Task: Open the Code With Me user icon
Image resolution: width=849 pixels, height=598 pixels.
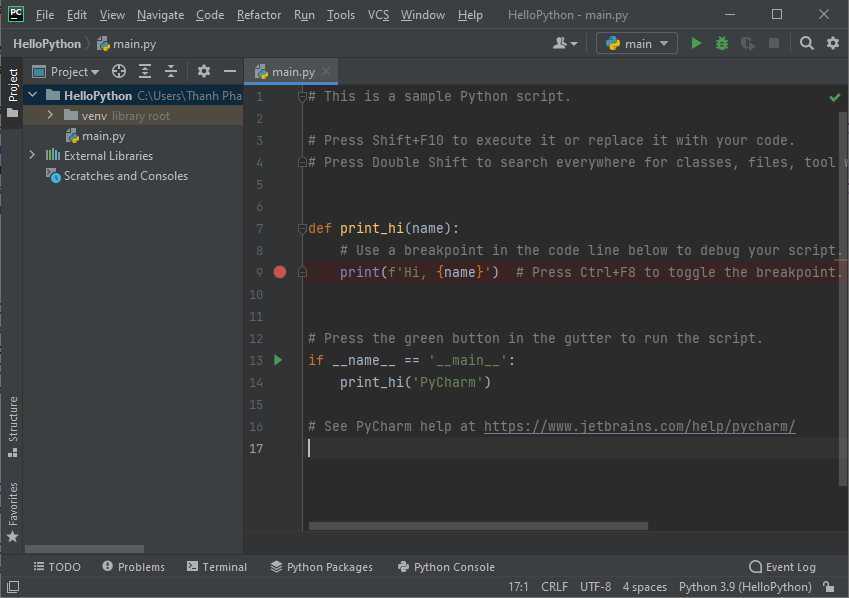Action: pyautogui.click(x=565, y=43)
